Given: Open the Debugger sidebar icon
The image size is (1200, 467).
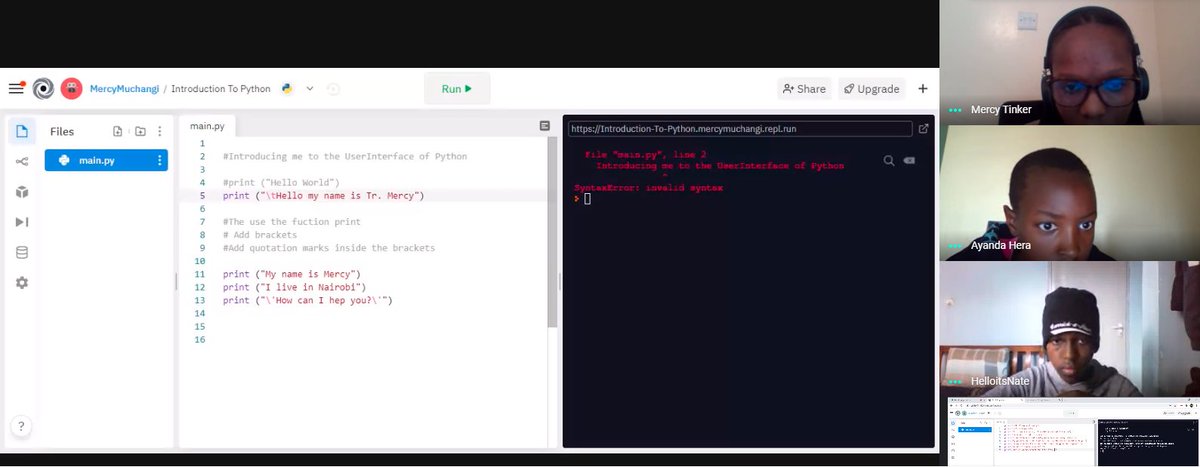Looking at the screenshot, I should [22, 222].
